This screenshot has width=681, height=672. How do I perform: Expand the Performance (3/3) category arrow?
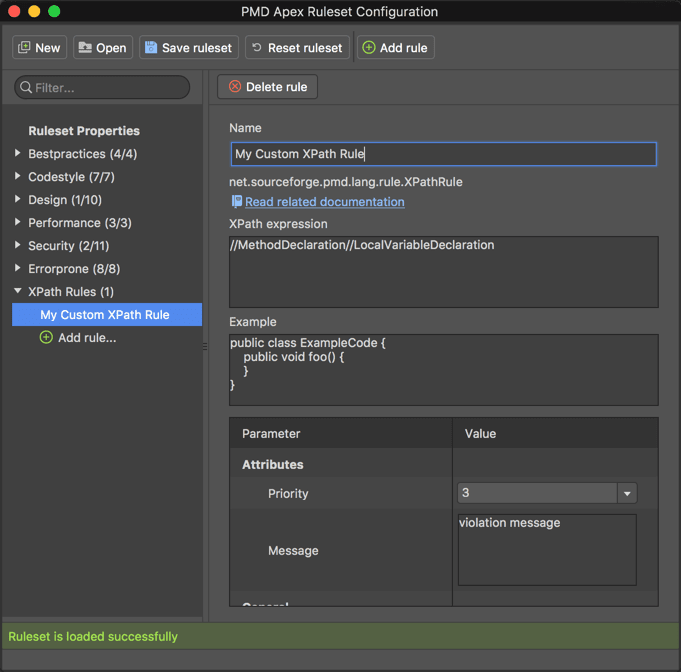point(17,222)
